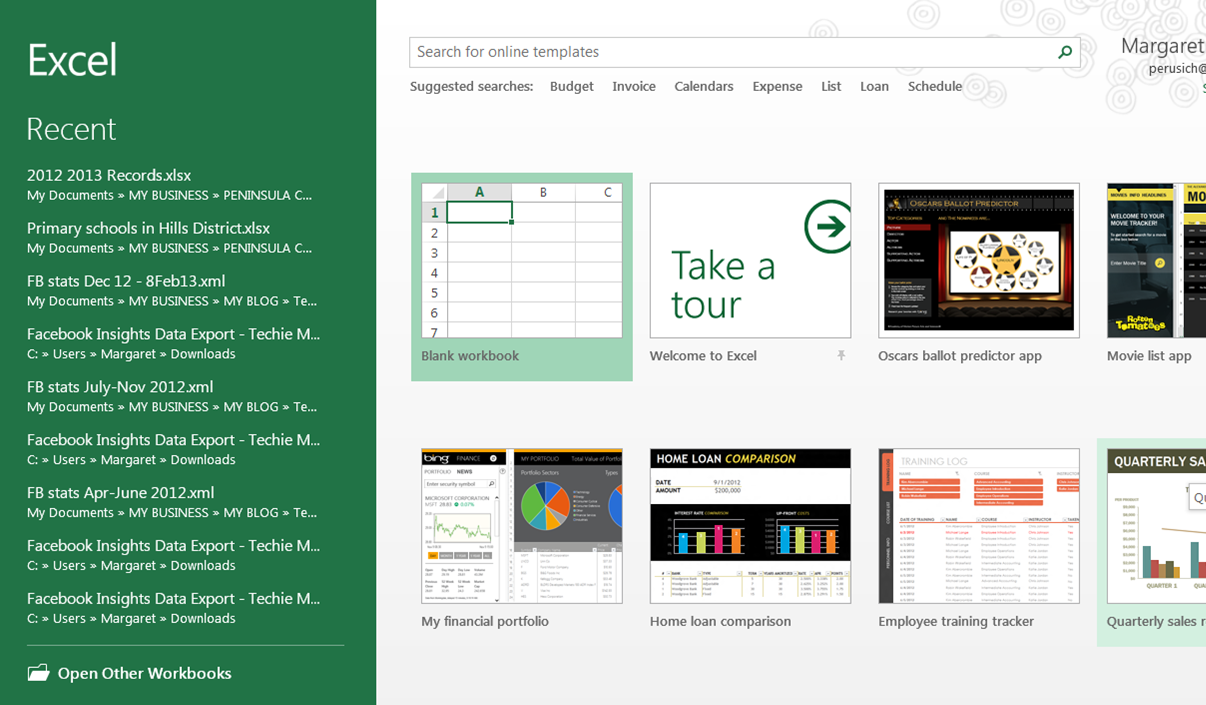Open My financial portfolio template thumbnail

(522, 526)
